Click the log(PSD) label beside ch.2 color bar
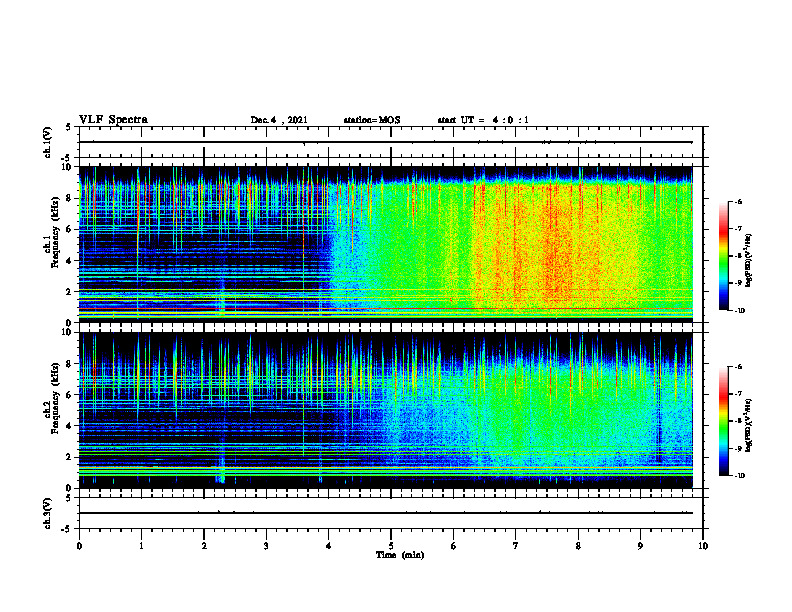The width and height of the screenshot is (792, 612). coord(749,425)
